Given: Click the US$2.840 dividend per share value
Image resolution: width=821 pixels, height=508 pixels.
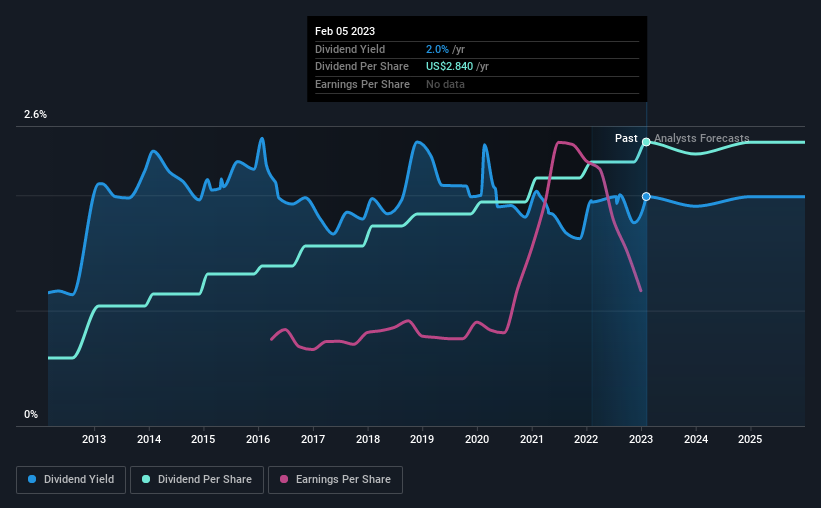Looking at the screenshot, I should [449, 67].
